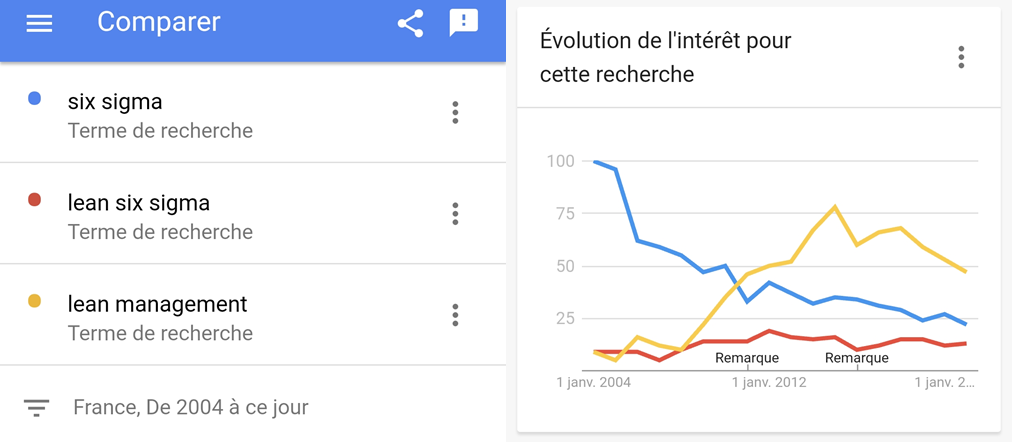
Task: Click the second Remarque note on chart
Action: [856, 358]
